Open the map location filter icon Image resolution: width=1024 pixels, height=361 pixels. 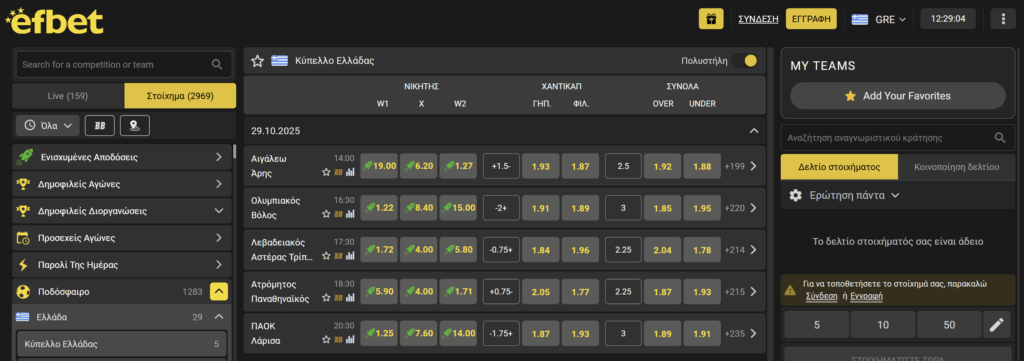[x=135, y=125]
